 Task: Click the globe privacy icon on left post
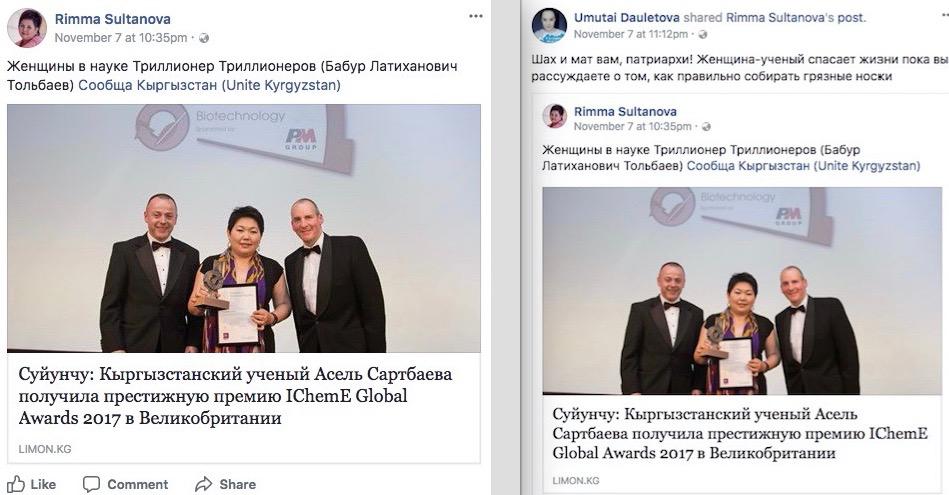pos(204,38)
